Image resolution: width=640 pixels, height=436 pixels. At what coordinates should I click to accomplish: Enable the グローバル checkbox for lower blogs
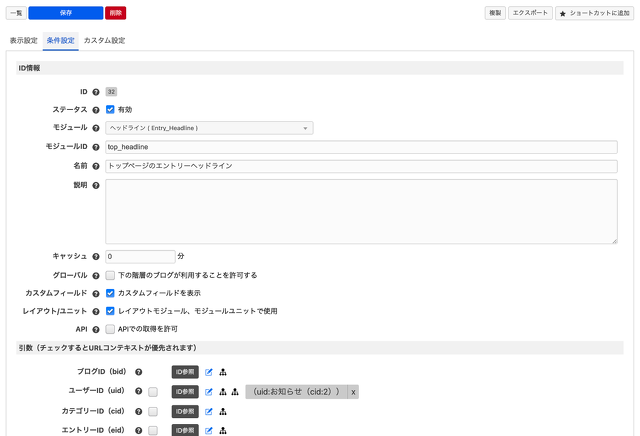point(110,275)
